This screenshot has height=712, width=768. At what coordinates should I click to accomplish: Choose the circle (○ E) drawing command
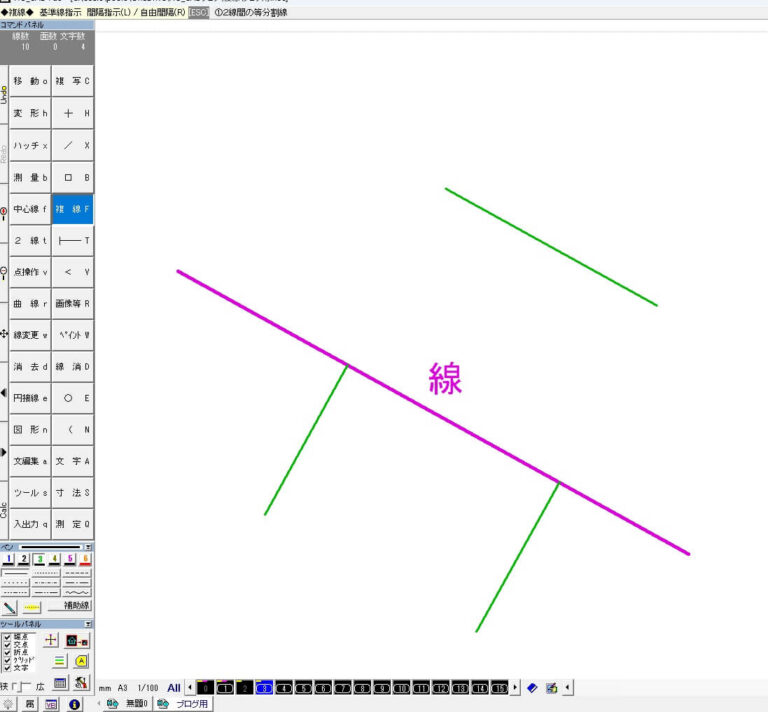pyautogui.click(x=72, y=397)
